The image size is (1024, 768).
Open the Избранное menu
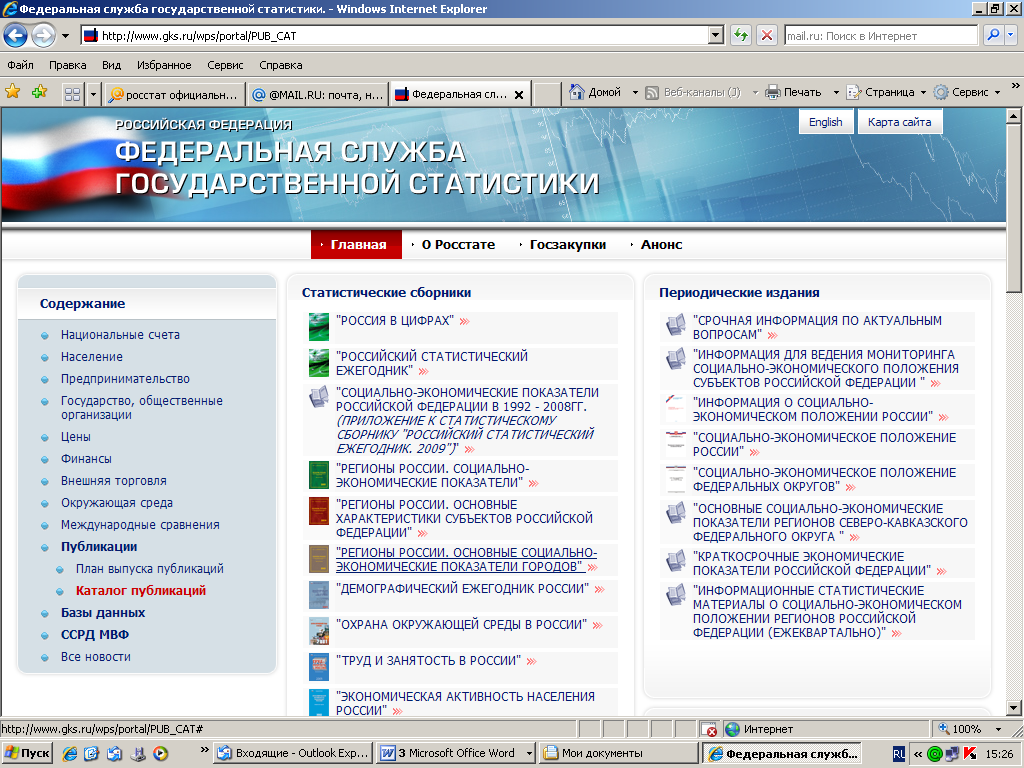tap(164, 65)
